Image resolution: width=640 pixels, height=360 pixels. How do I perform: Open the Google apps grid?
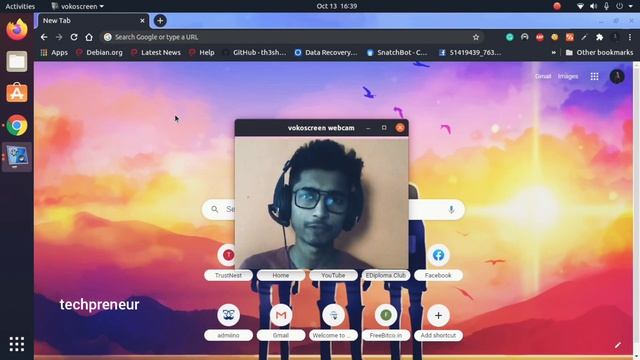[x=594, y=76]
